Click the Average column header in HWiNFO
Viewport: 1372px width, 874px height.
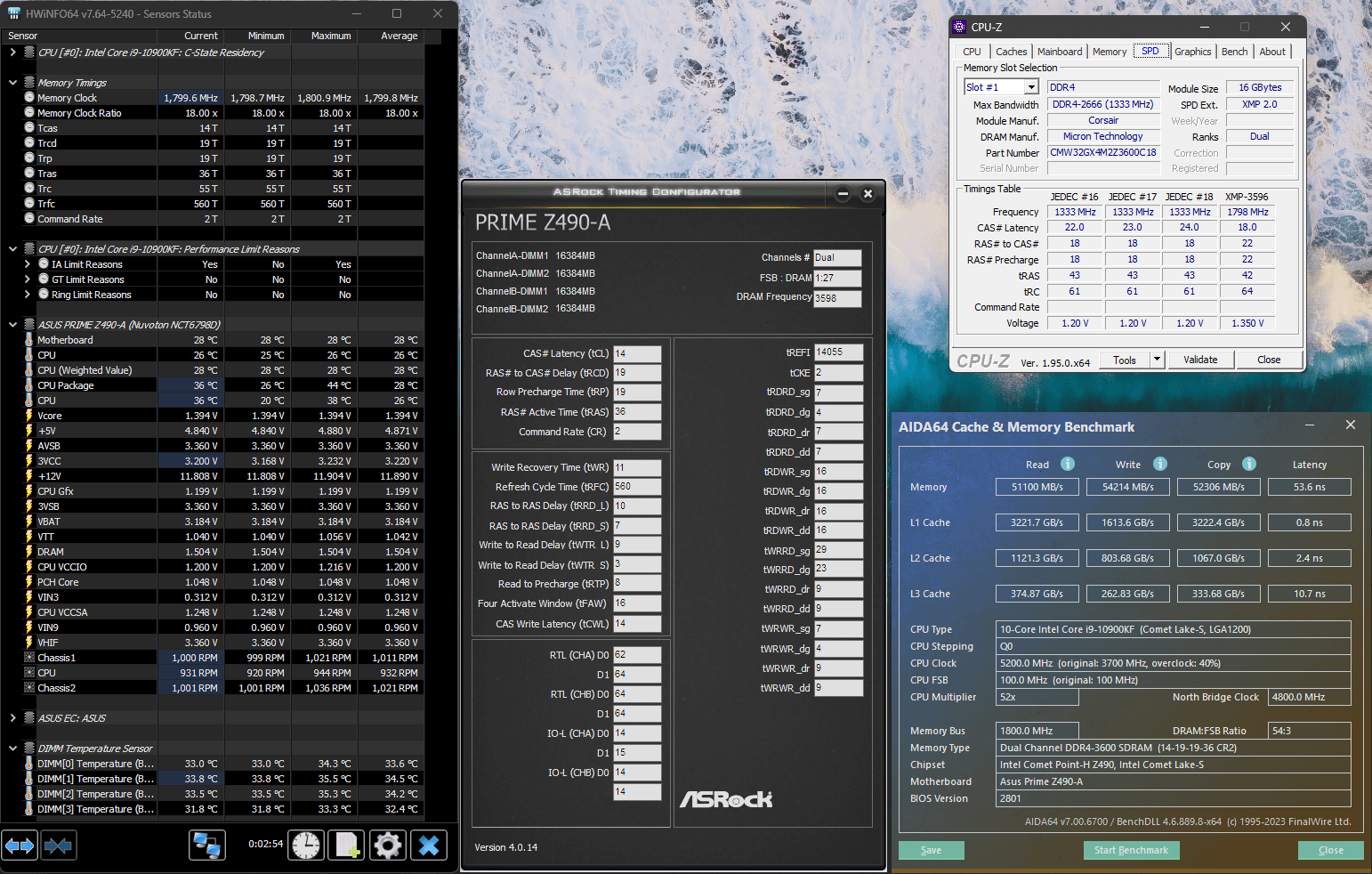tap(399, 36)
